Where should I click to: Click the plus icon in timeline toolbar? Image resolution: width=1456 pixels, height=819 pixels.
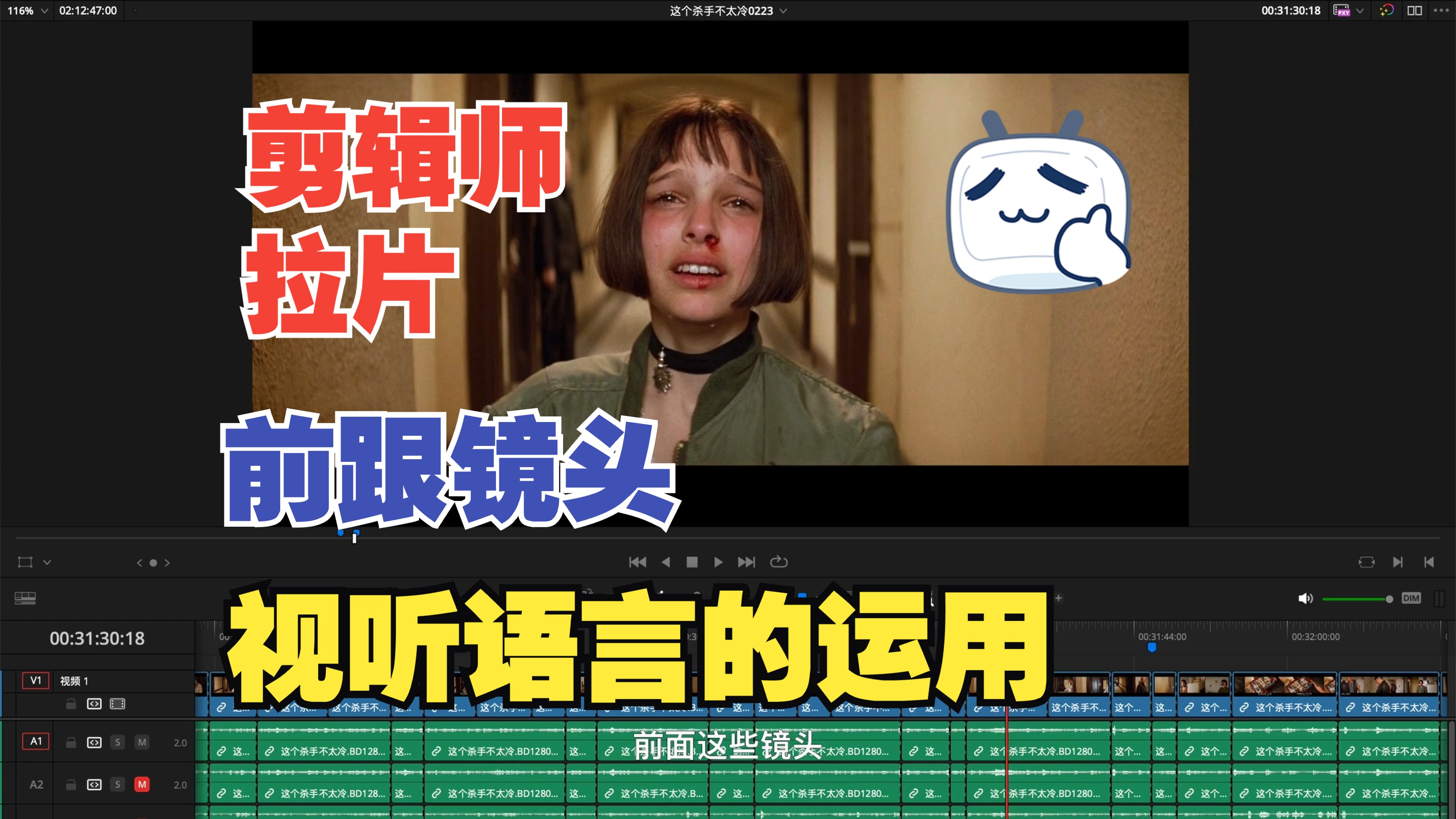click(x=1058, y=598)
